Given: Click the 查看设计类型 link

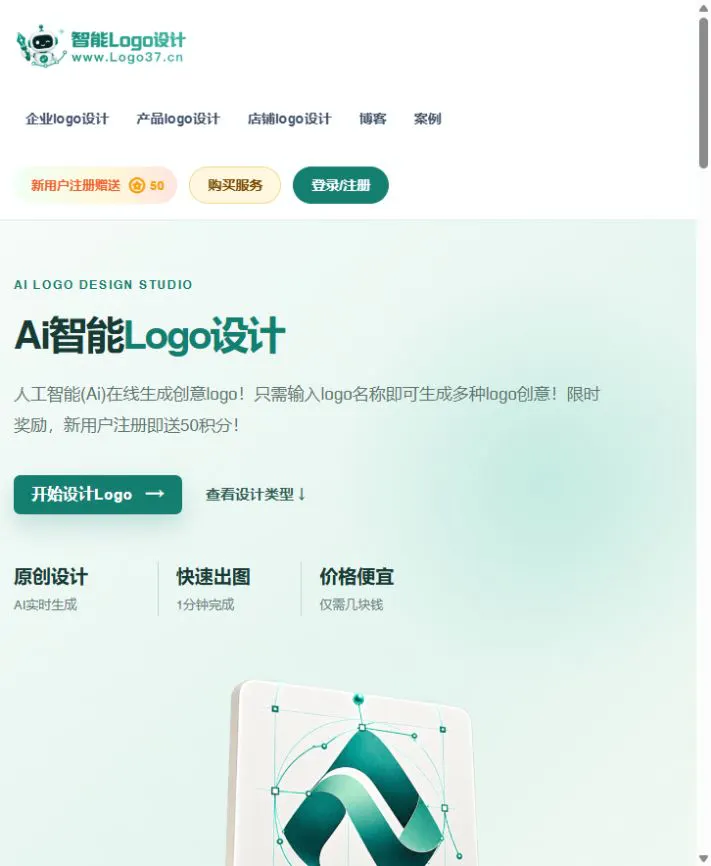Looking at the screenshot, I should click(x=256, y=494).
